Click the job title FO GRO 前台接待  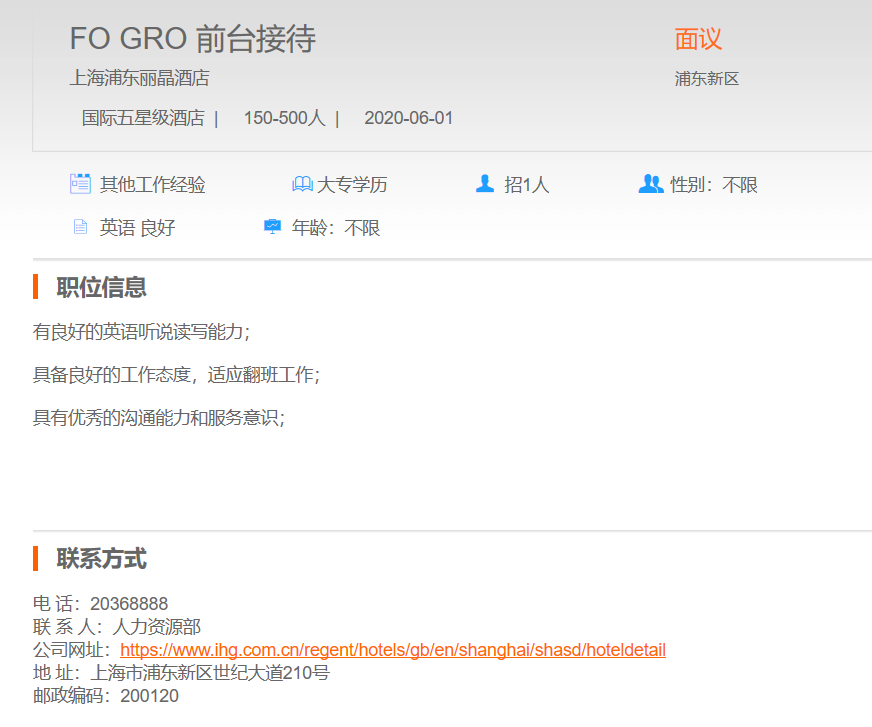point(192,39)
